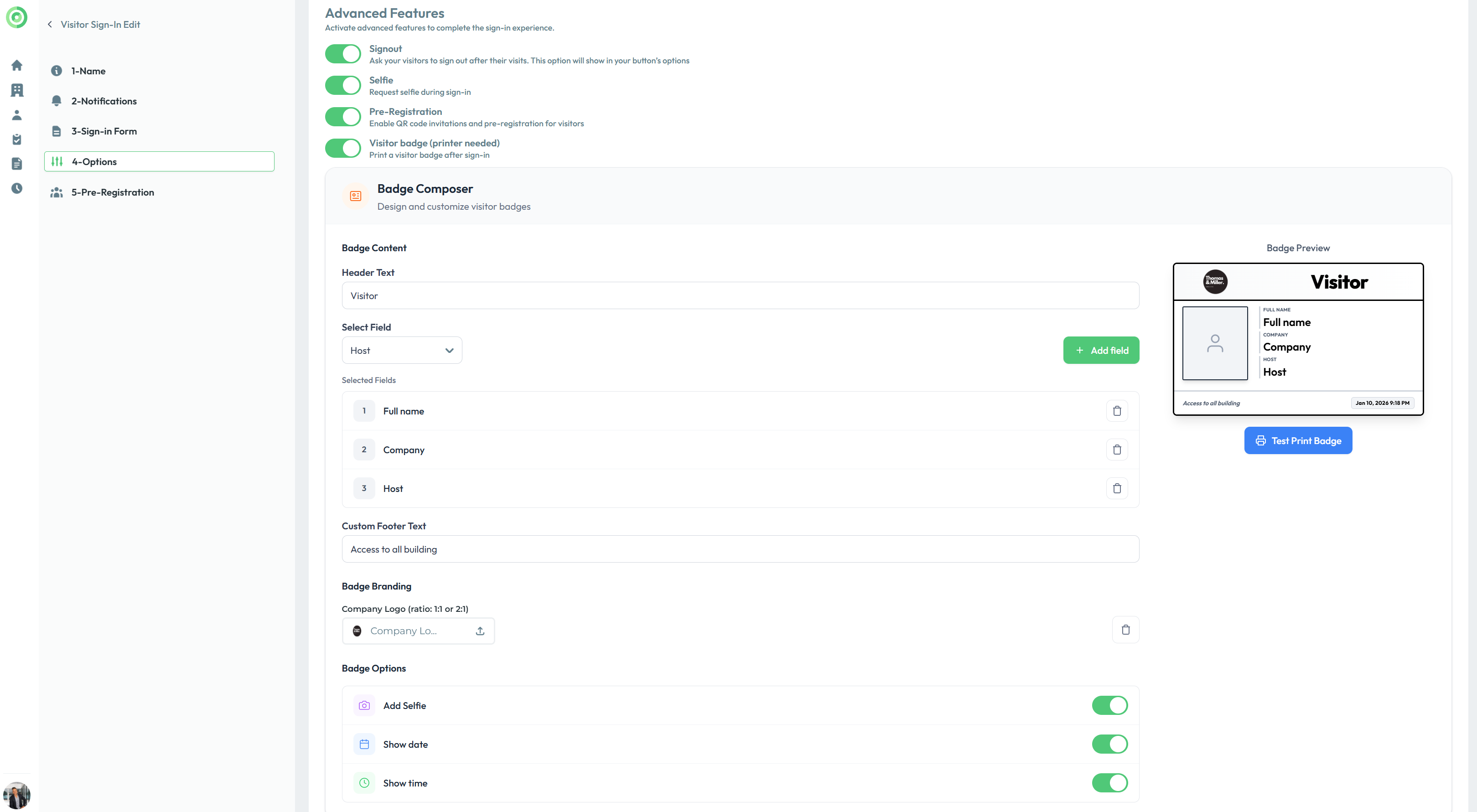
Task: Click the clock icon in left sidebar
Action: pyautogui.click(x=16, y=188)
